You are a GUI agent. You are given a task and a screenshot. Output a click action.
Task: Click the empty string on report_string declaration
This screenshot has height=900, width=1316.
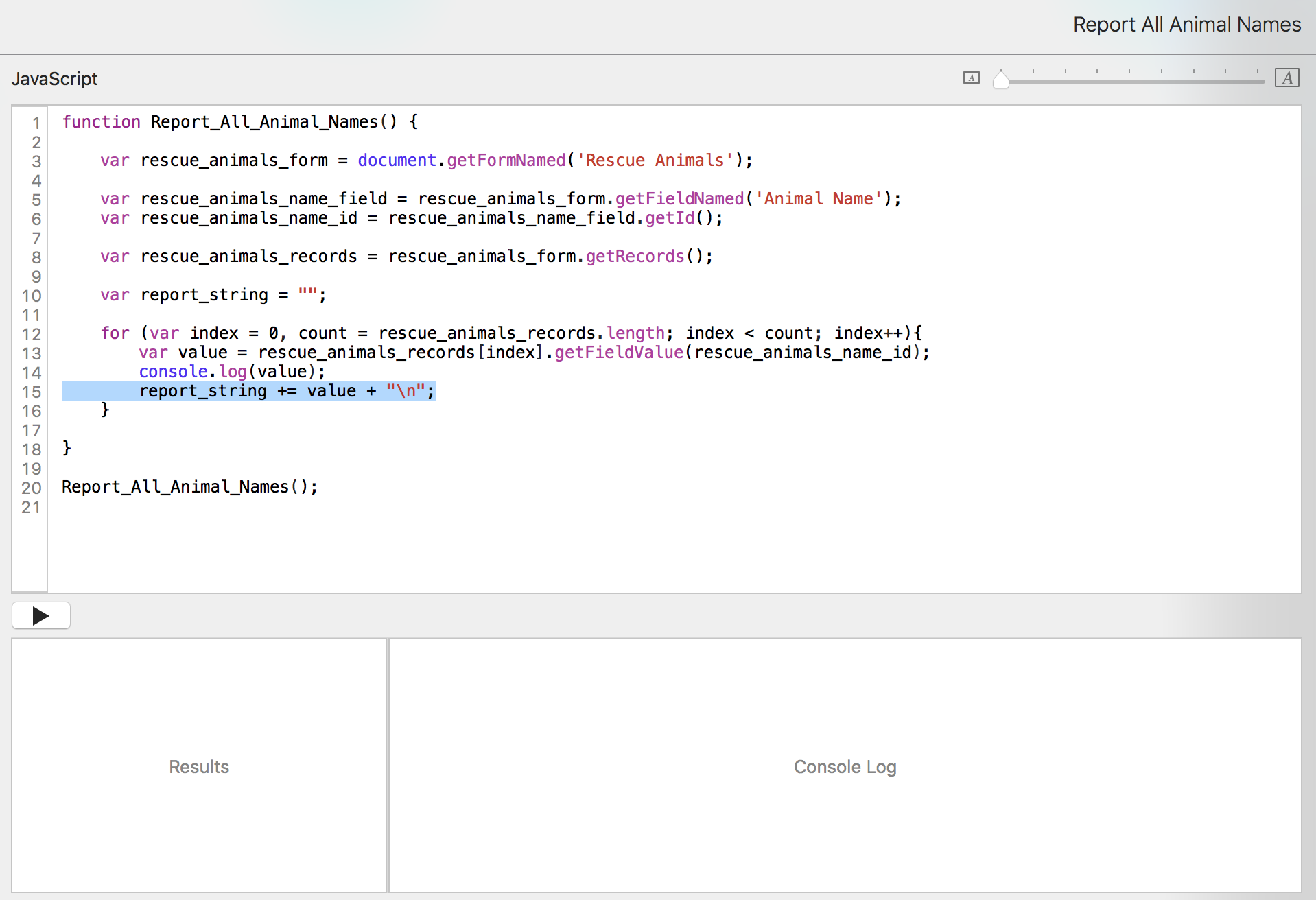[x=307, y=294]
